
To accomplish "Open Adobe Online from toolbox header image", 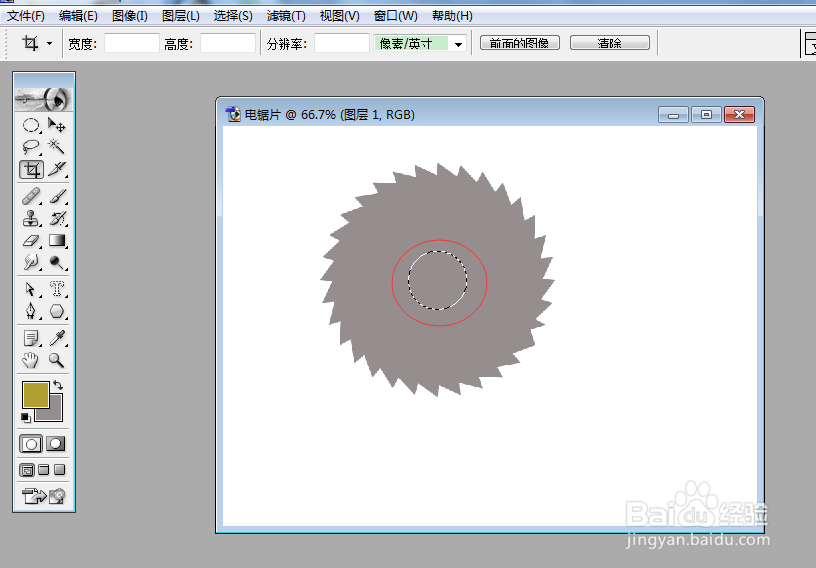I will 44,99.
